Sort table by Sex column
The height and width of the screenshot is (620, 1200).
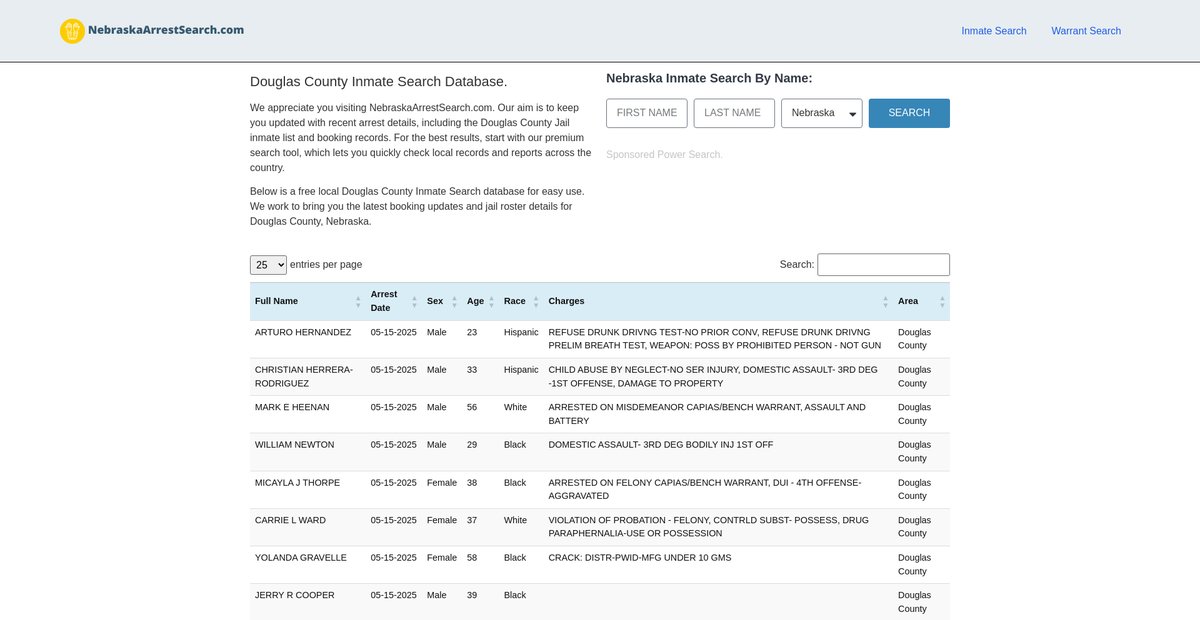pyautogui.click(x=442, y=301)
